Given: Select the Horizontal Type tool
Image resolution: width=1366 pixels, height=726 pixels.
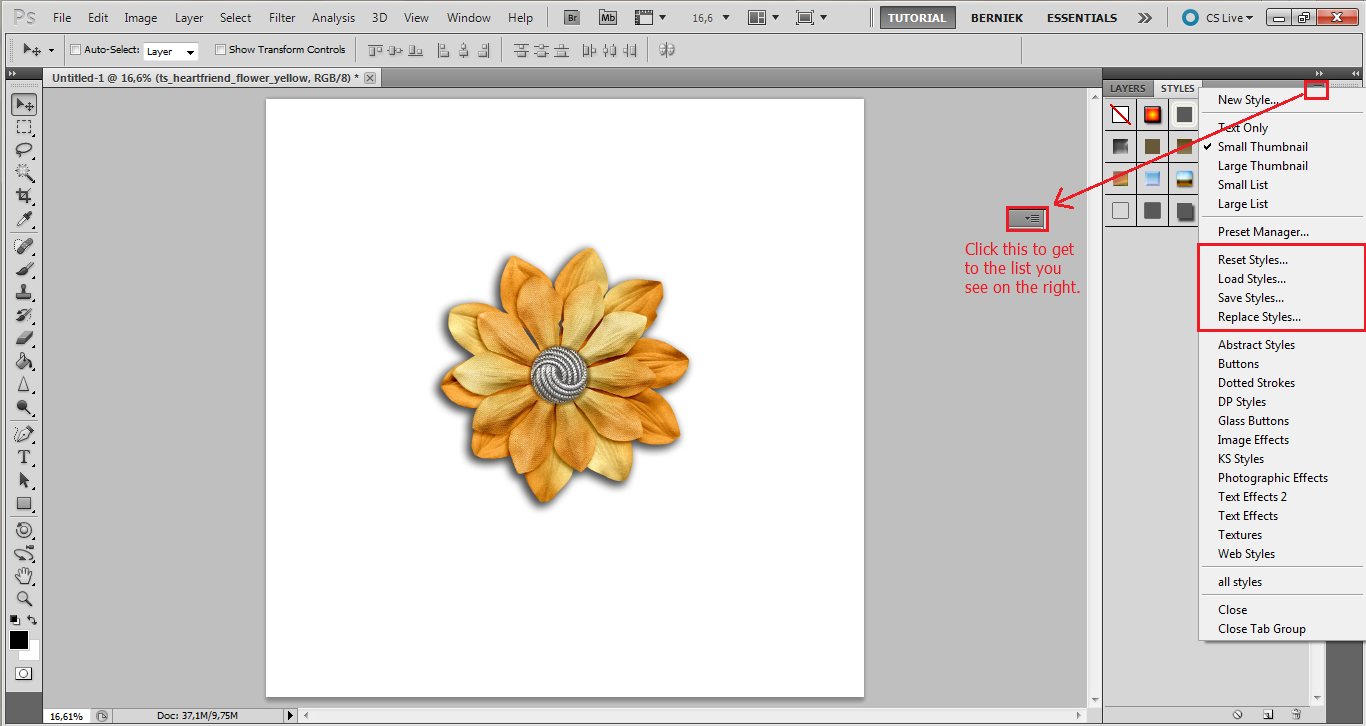Looking at the screenshot, I should coord(23,457).
